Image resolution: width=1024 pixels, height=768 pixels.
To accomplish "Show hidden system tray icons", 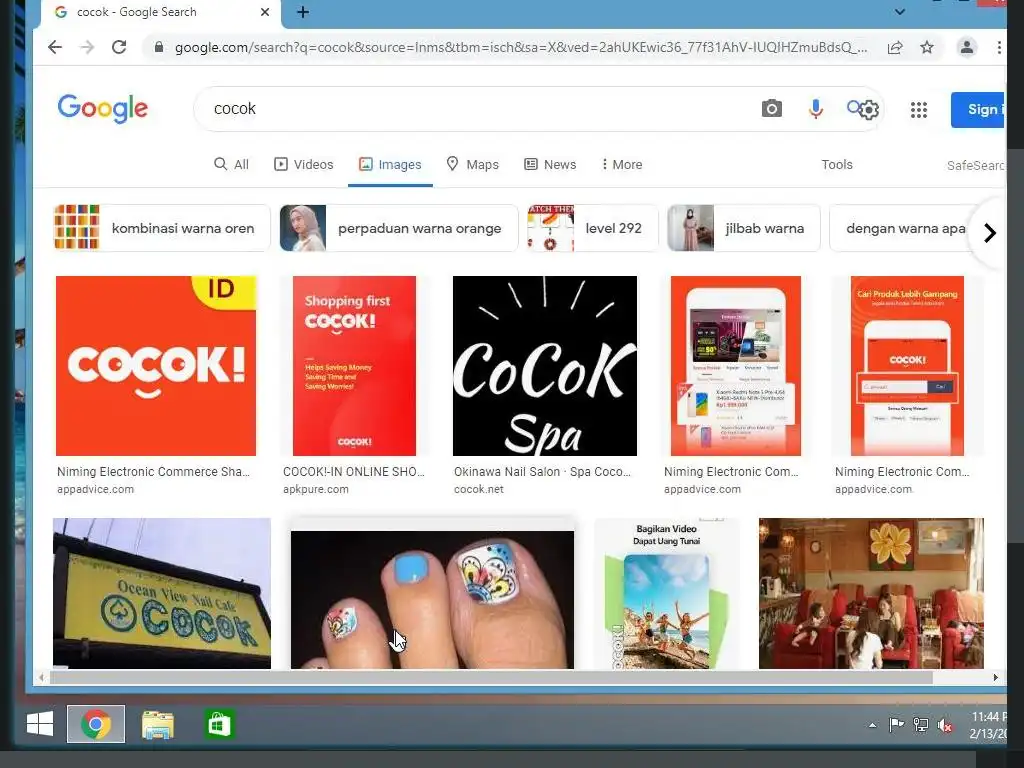I will point(872,725).
